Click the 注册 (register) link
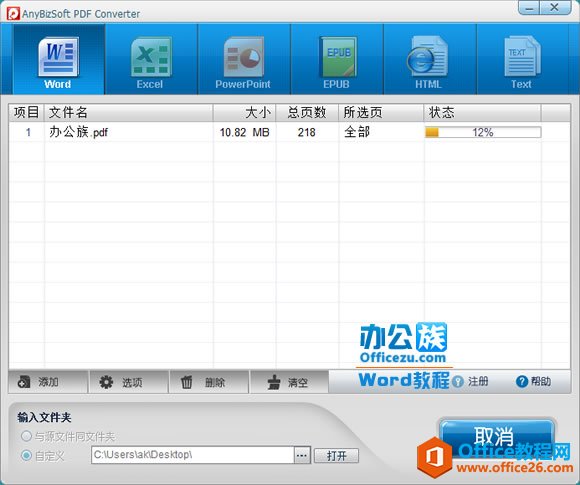 478,381
